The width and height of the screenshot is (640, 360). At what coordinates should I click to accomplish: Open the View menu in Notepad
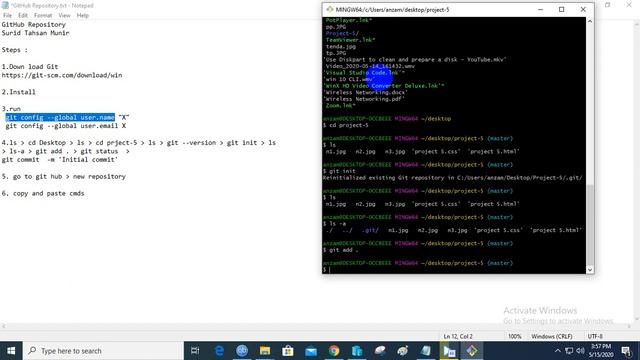coord(64,16)
